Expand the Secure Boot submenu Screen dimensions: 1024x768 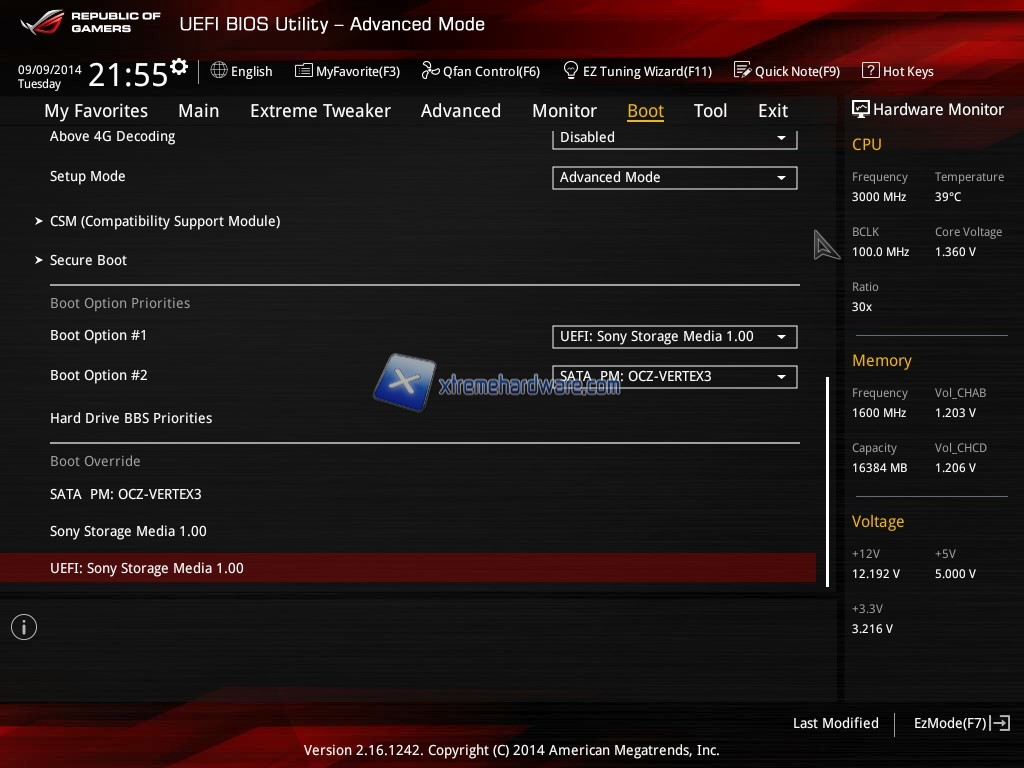click(x=88, y=260)
